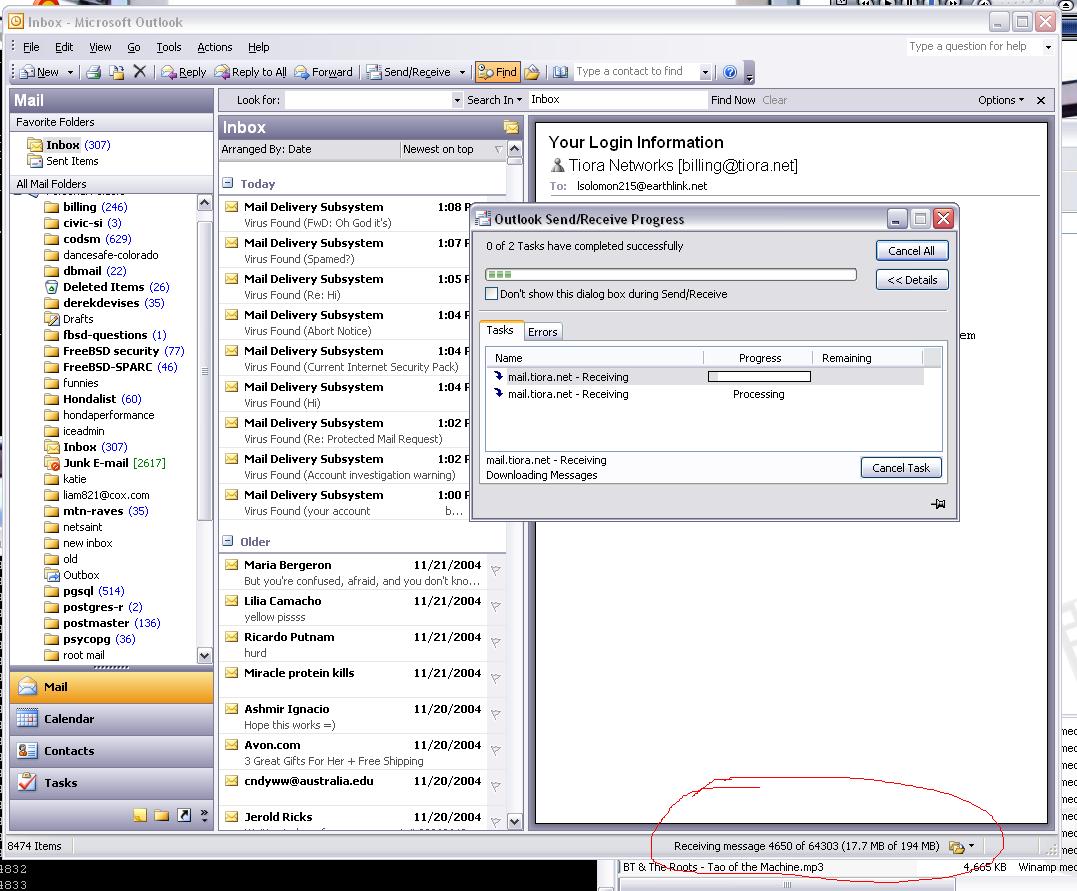Expand the Send/Receive dropdown arrow

(462, 72)
